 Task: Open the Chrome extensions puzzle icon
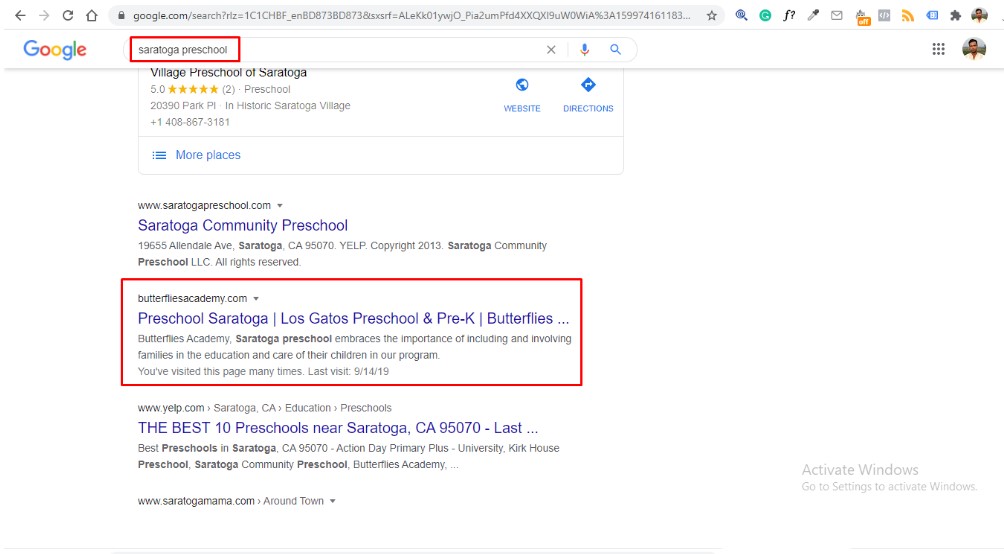coord(955,16)
